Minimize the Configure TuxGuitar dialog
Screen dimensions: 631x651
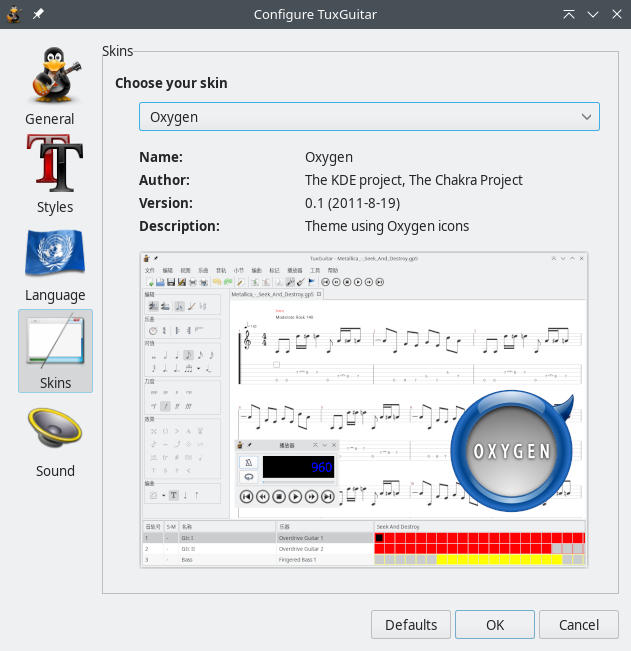click(x=592, y=15)
